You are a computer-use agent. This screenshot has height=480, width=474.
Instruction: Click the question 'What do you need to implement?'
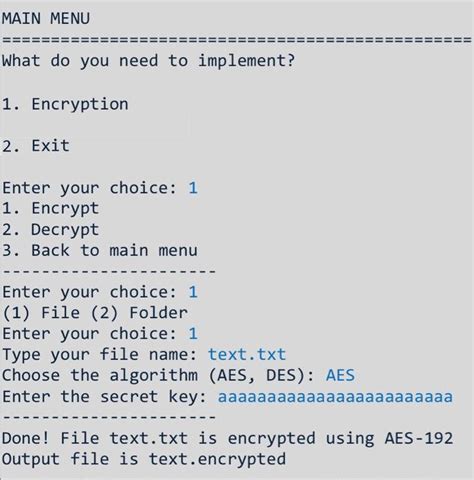[x=149, y=61]
